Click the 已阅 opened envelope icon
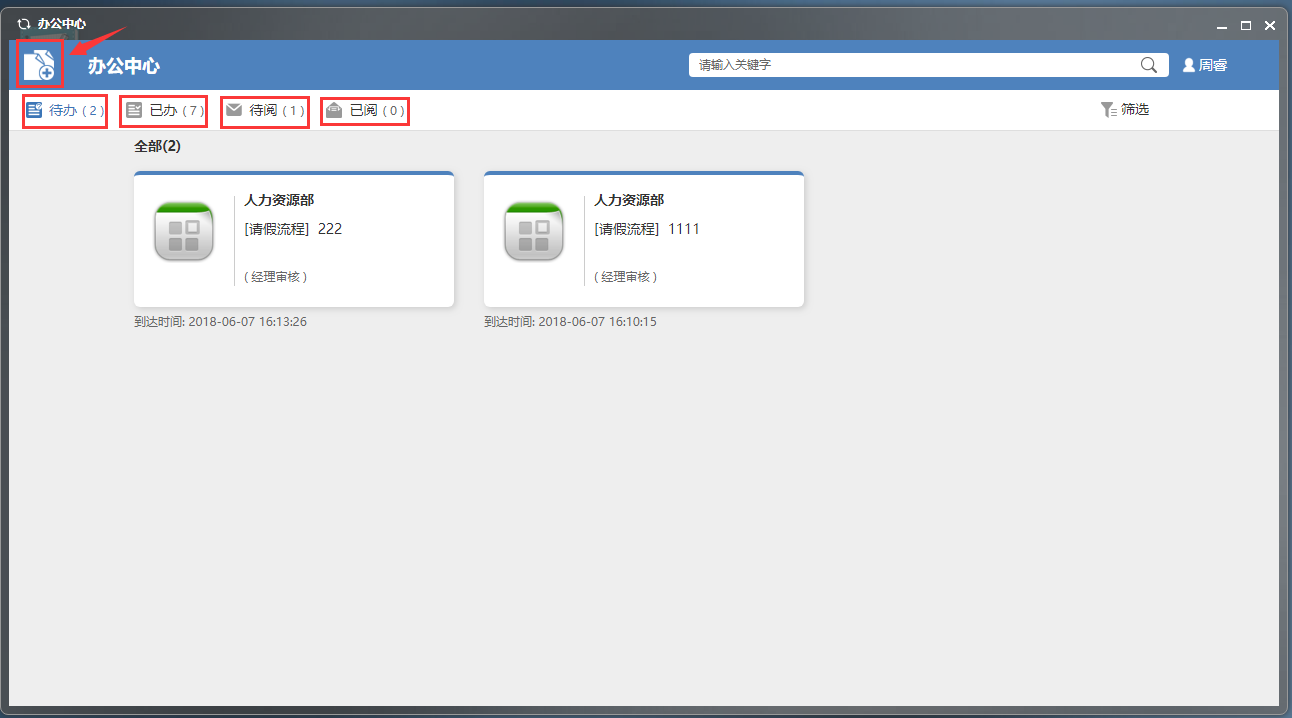The height and width of the screenshot is (718, 1292). (x=334, y=110)
